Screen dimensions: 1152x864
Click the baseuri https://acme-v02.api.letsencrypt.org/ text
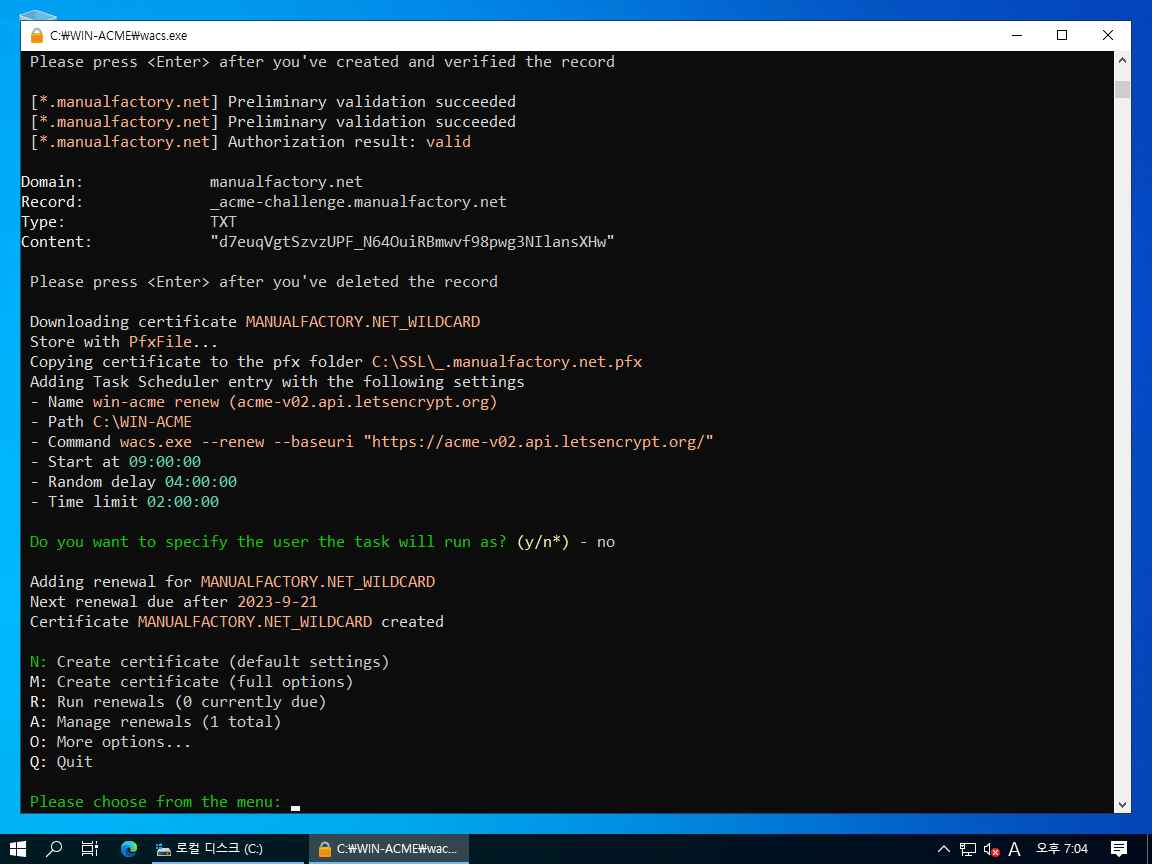(x=539, y=442)
